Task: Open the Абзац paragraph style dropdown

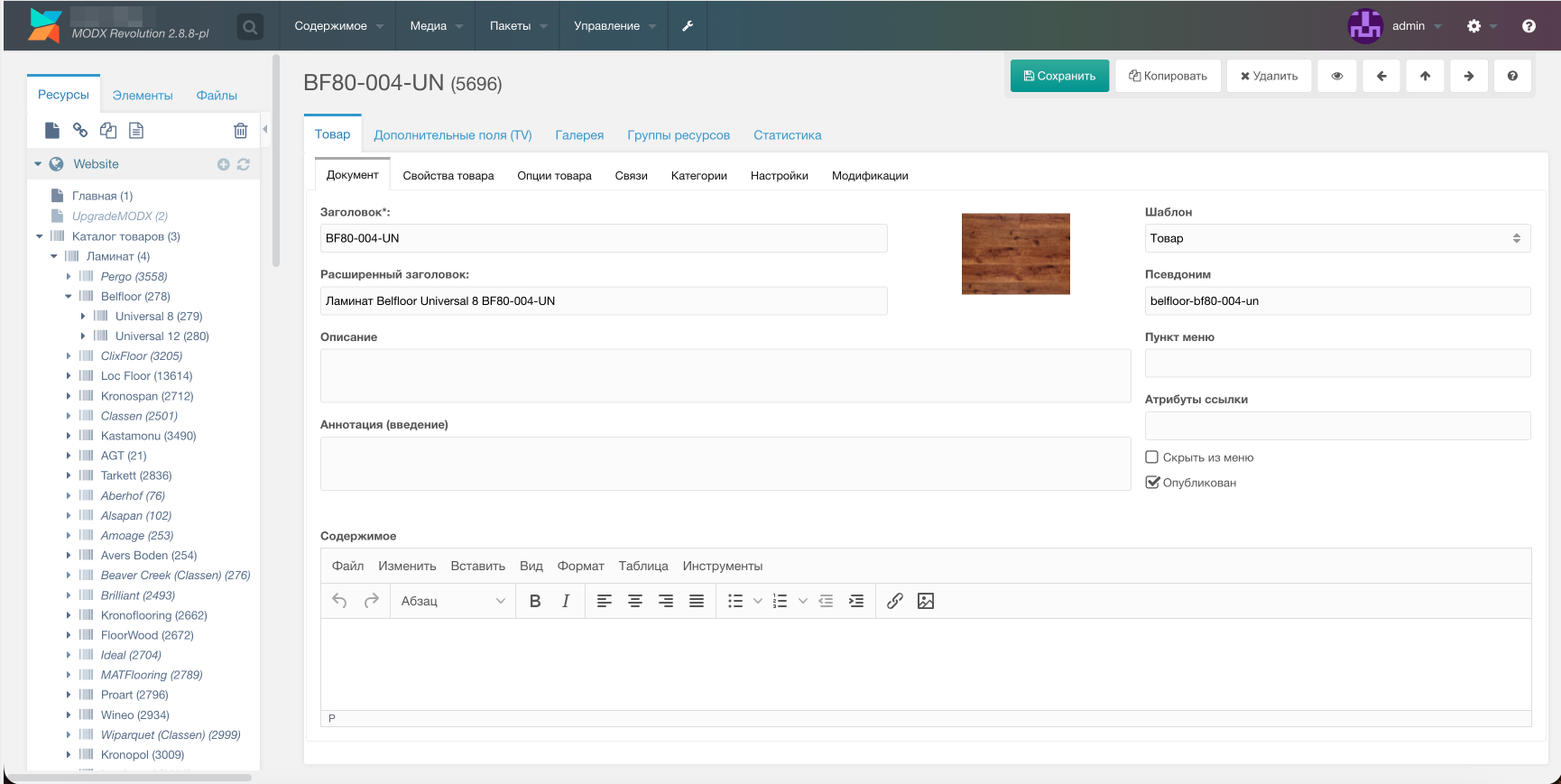Action: pyautogui.click(x=452, y=601)
